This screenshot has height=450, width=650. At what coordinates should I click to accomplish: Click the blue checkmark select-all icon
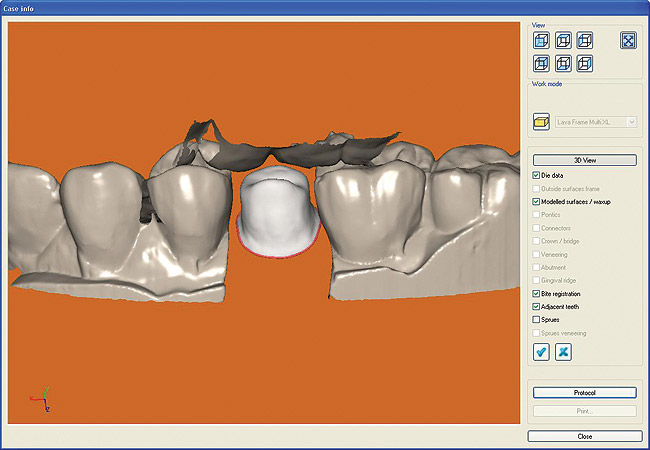[541, 352]
